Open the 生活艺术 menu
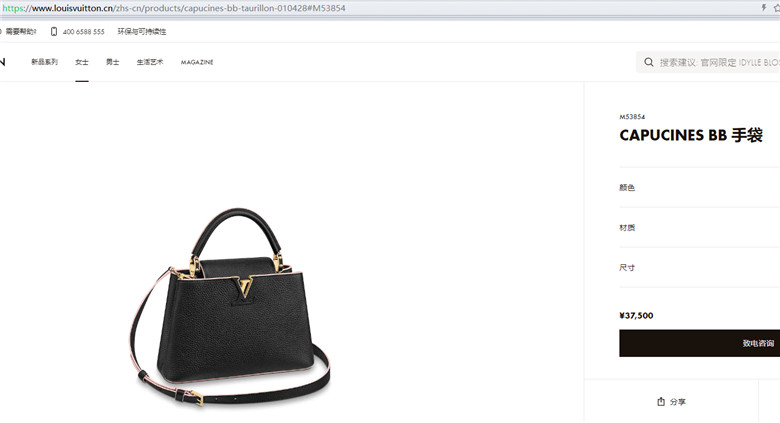 coord(150,62)
